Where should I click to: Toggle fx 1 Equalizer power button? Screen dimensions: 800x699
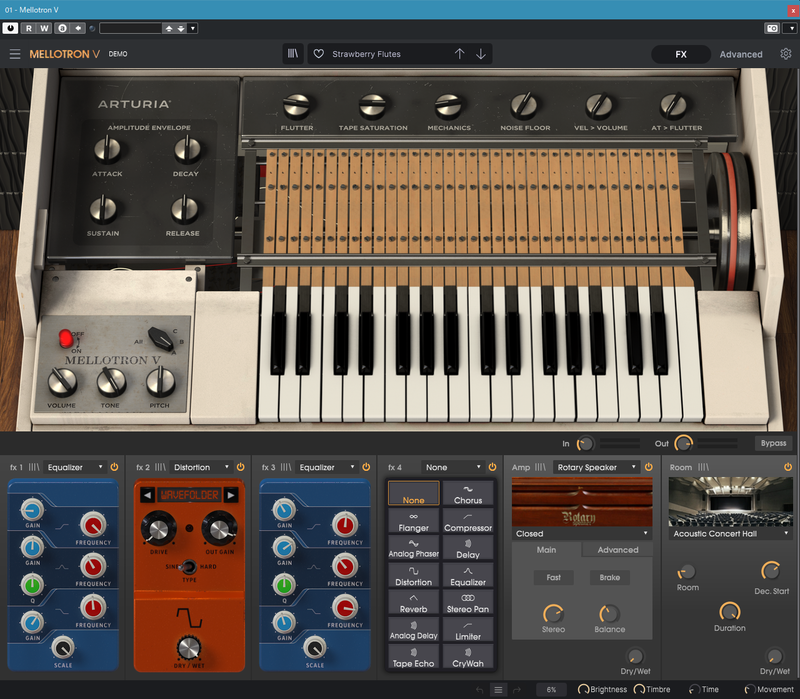[x=114, y=467]
